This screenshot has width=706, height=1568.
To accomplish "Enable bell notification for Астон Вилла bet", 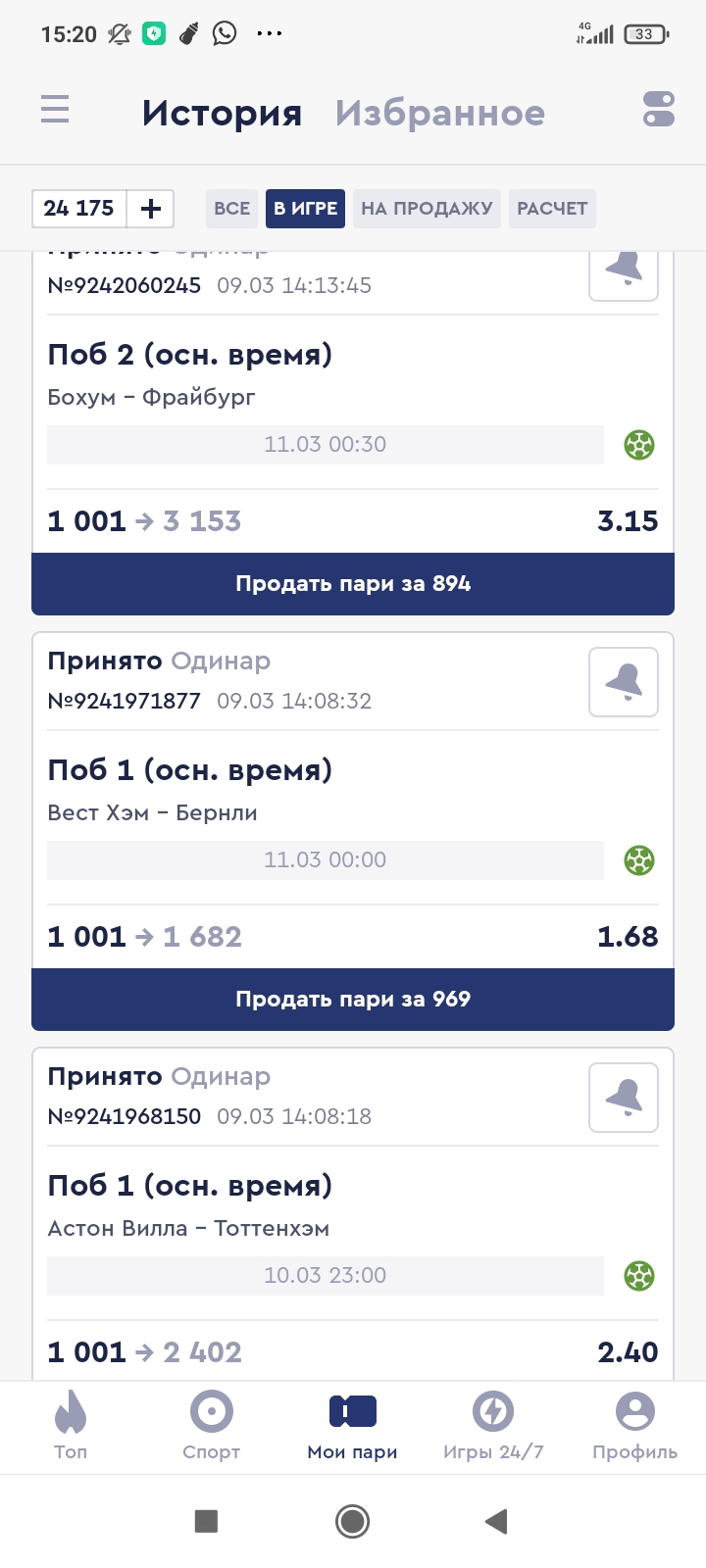I will (624, 1098).
